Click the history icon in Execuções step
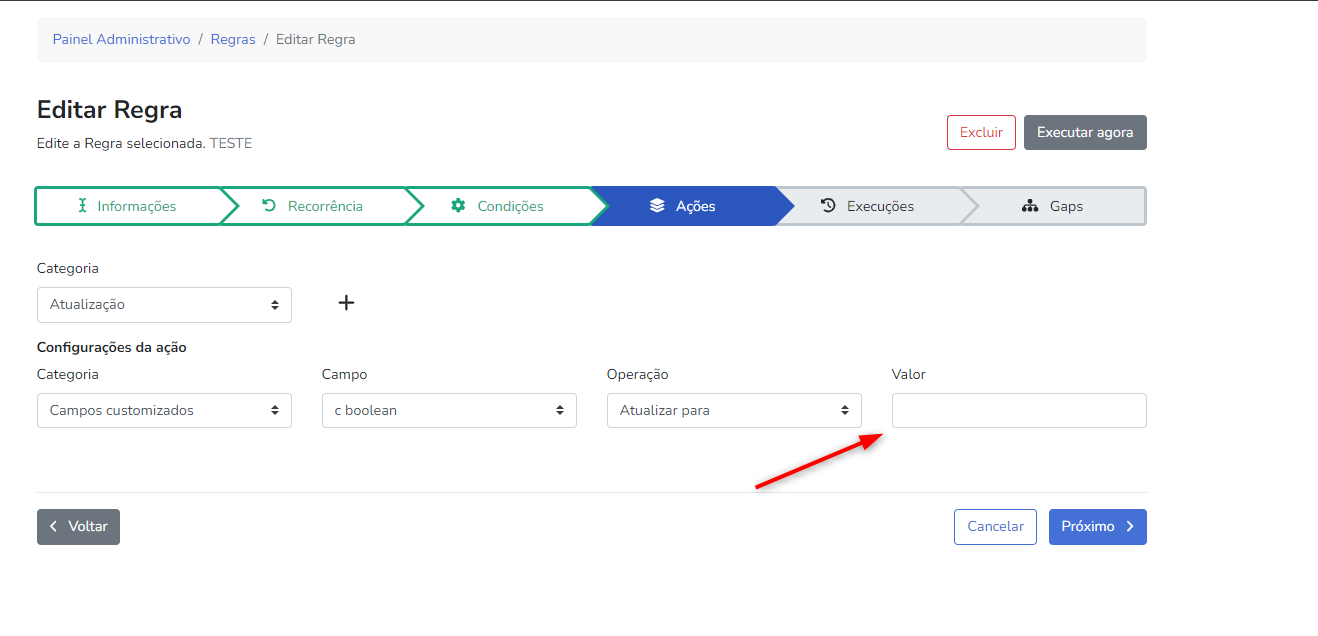The width and height of the screenshot is (1318, 636). [828, 206]
